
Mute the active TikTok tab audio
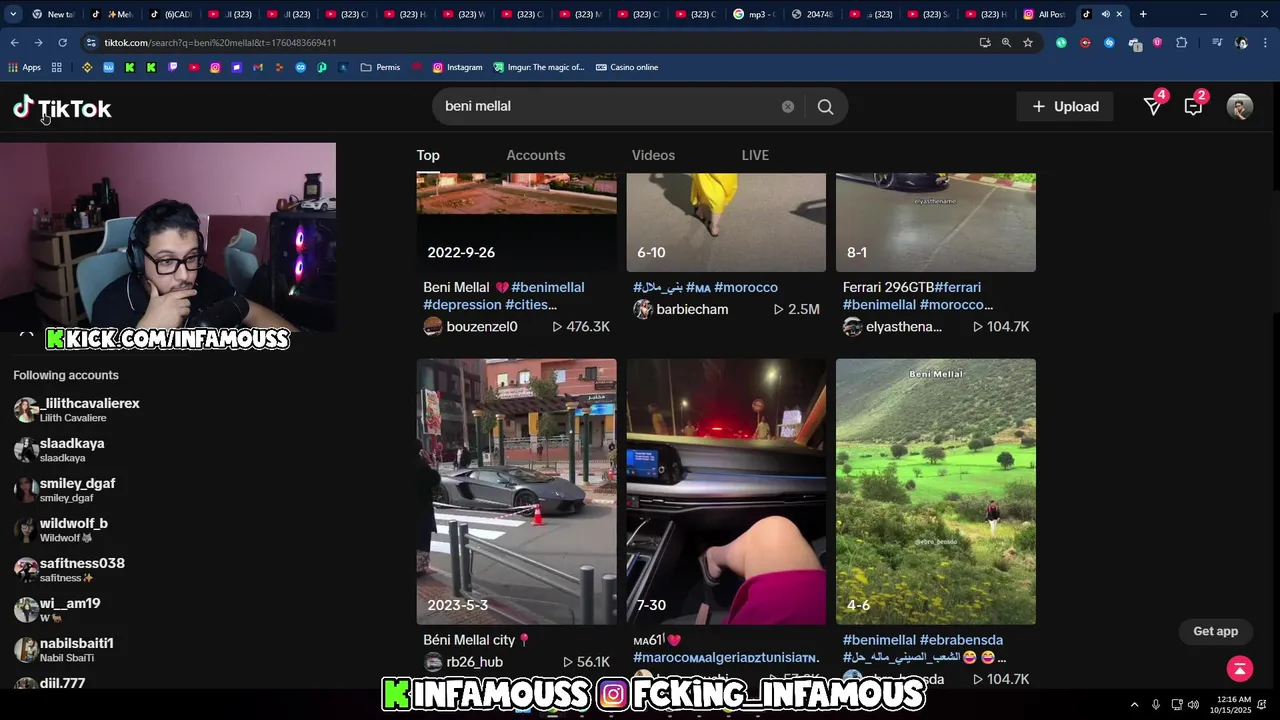point(1105,14)
